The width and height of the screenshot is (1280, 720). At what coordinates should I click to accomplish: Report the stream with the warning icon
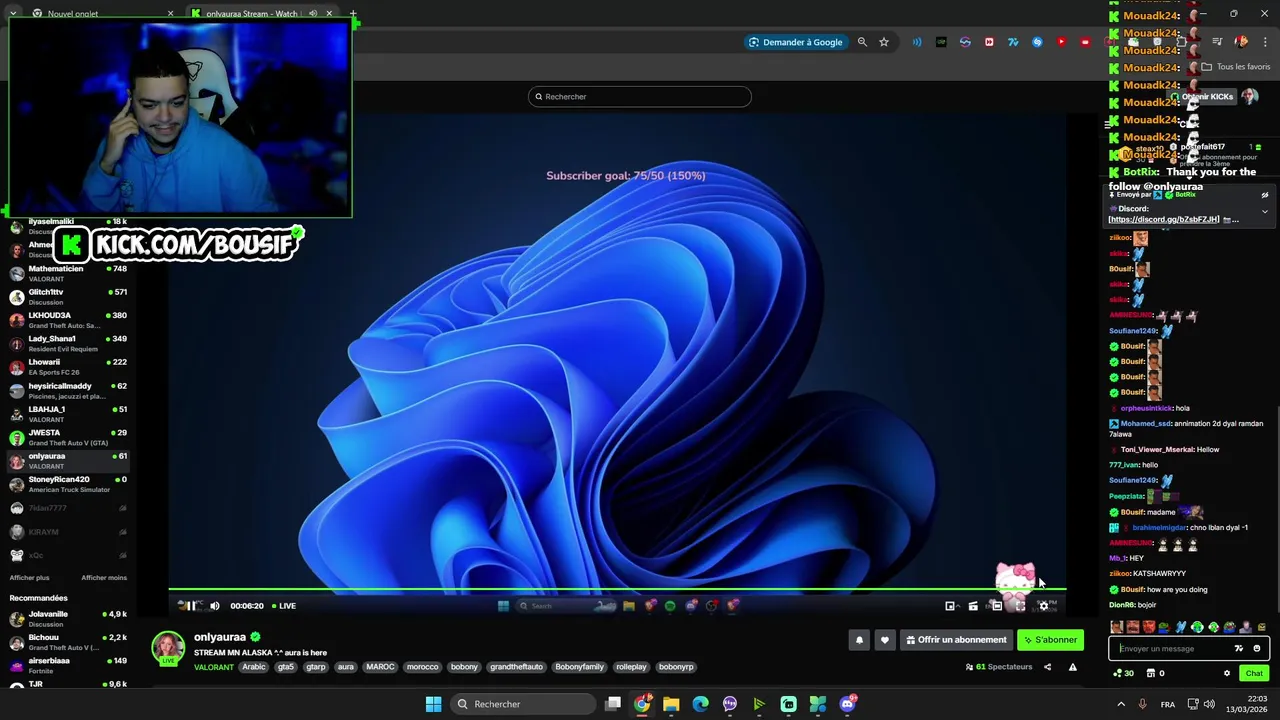click(1073, 667)
